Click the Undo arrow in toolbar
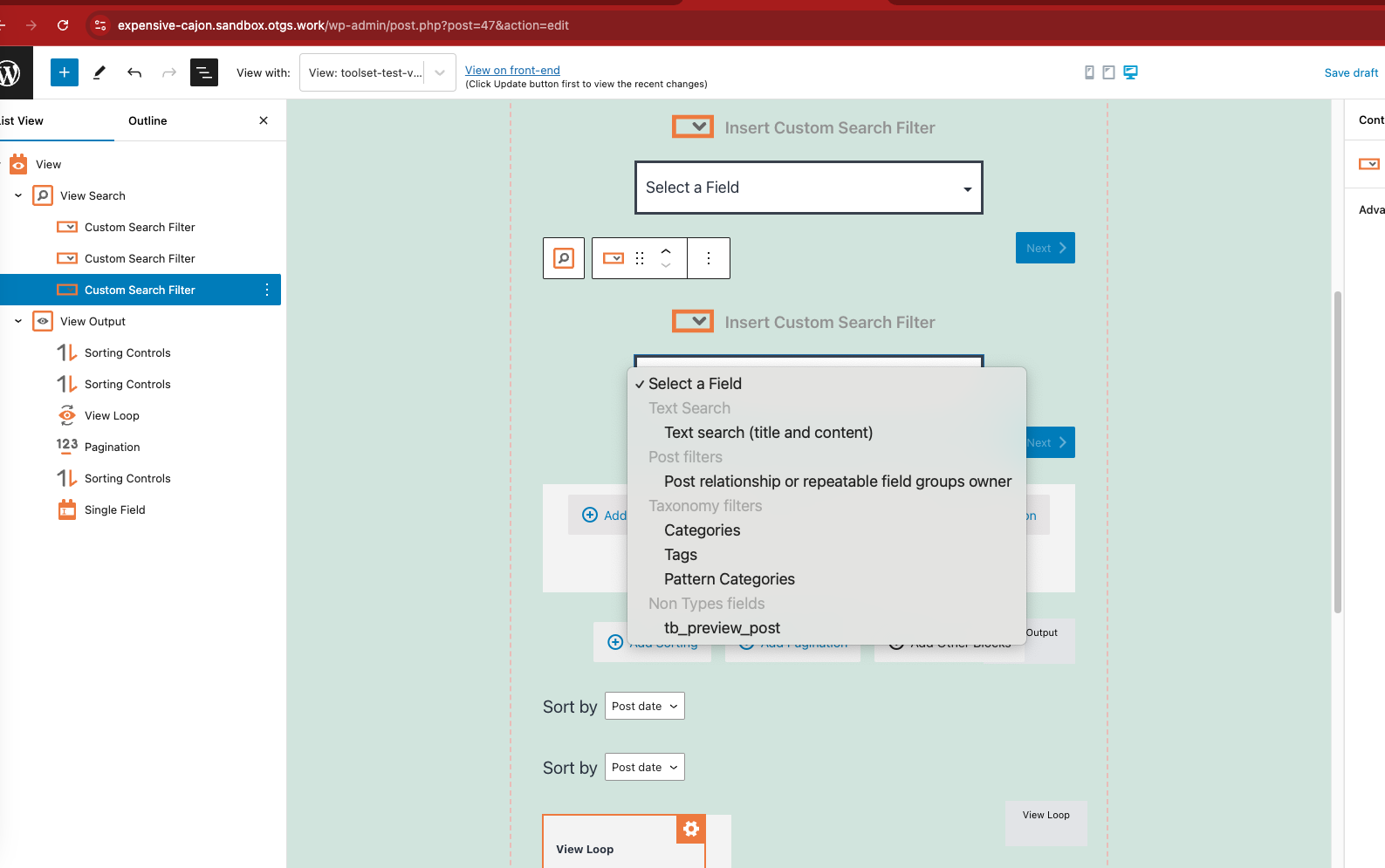 (134, 72)
